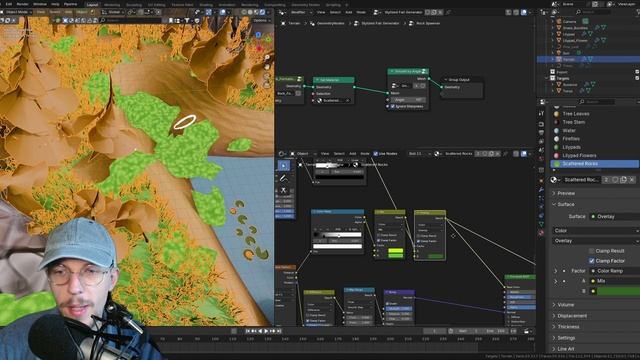
Task: Play the animation forward
Action: (266, 331)
